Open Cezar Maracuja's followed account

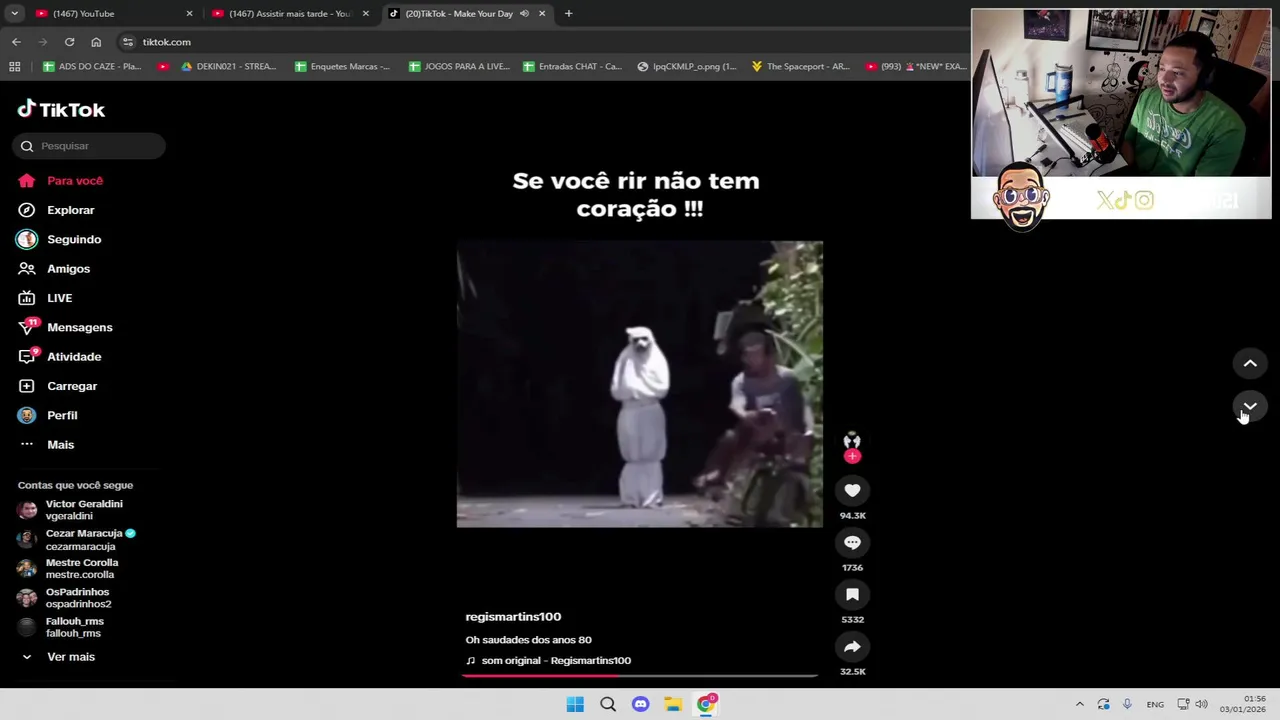point(77,539)
